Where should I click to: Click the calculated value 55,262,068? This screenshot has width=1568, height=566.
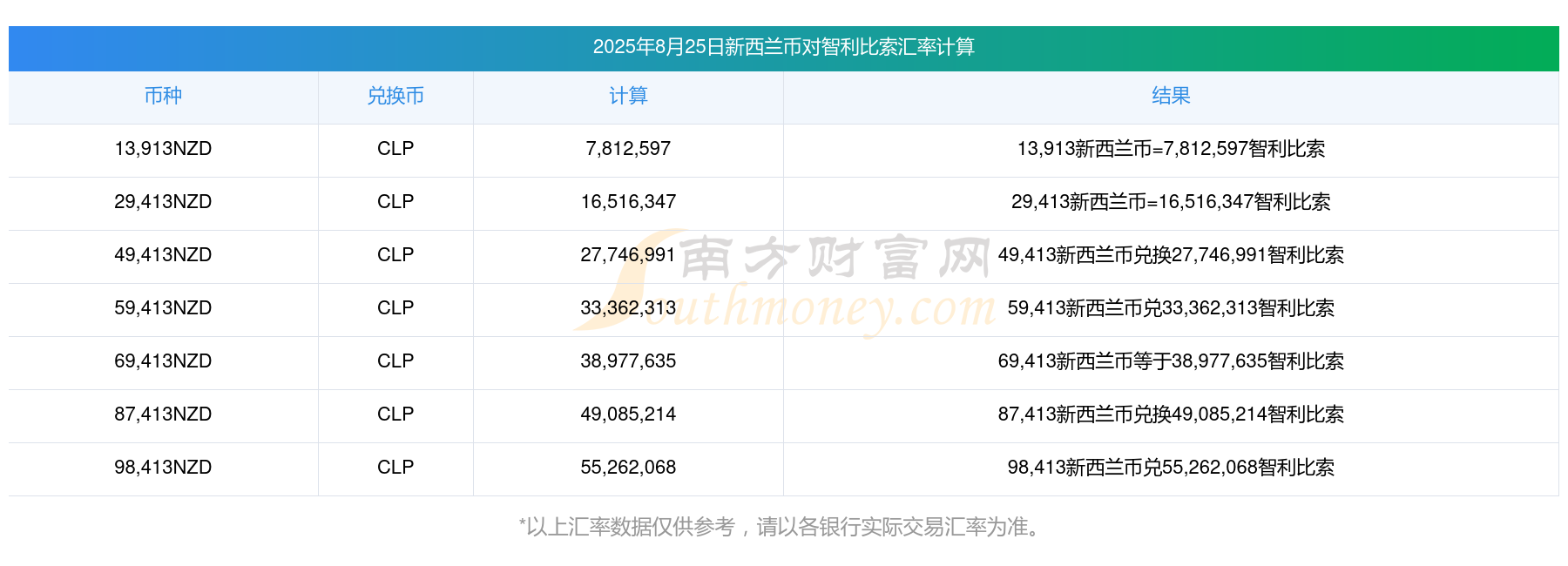coord(628,468)
